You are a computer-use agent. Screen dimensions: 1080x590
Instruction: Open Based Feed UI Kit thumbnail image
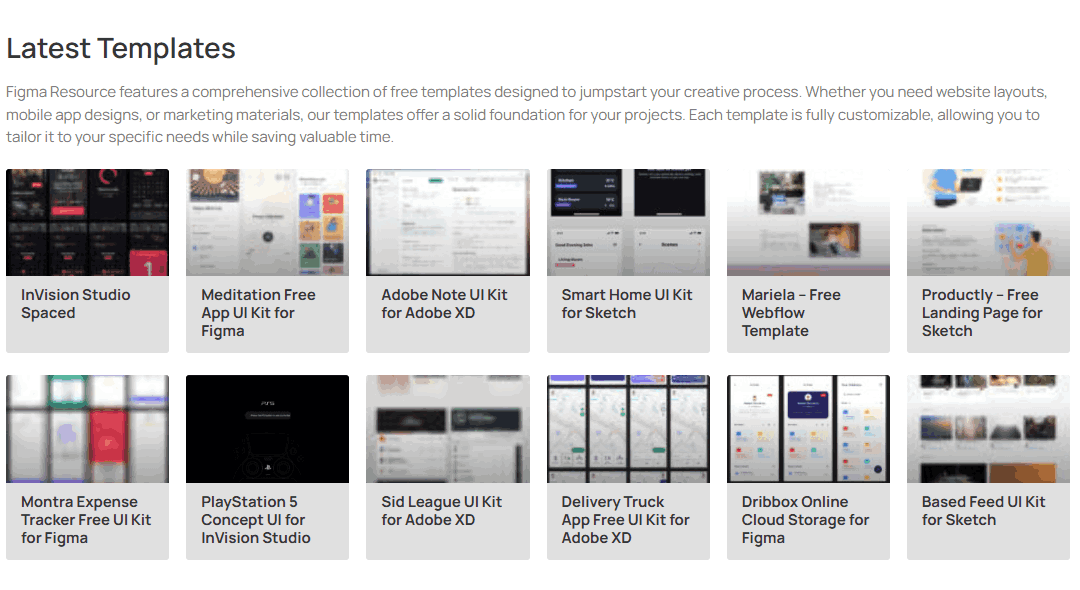(988, 429)
